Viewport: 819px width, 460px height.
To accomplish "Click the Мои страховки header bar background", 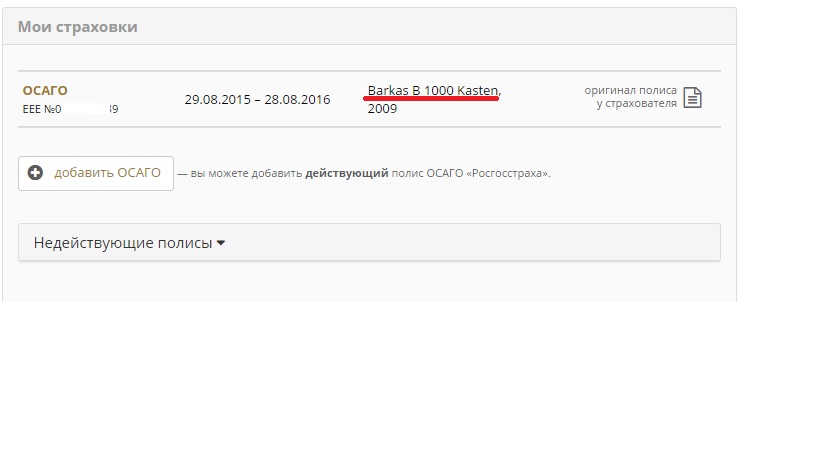I will 418,26.
